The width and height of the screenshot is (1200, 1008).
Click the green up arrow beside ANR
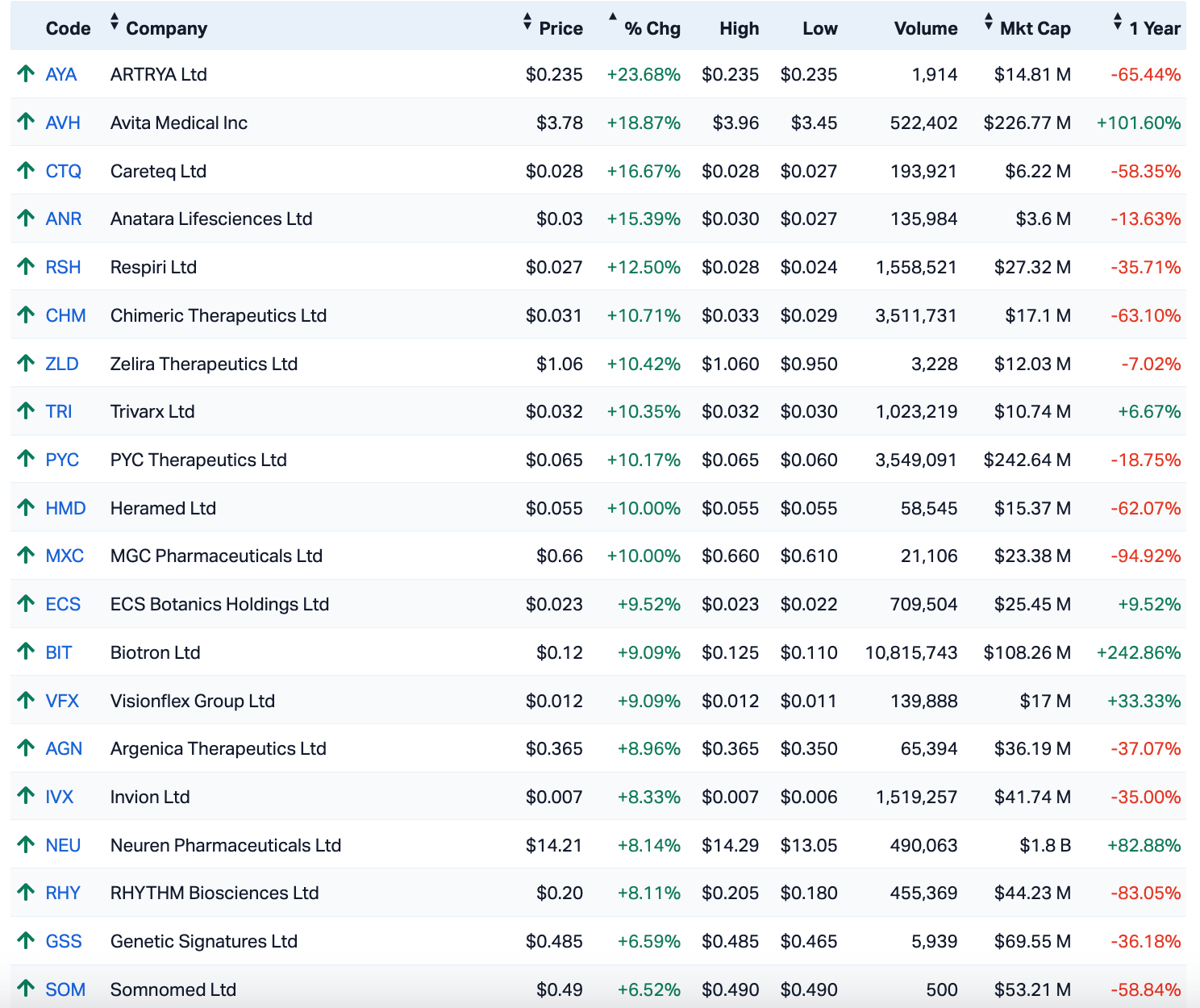pyautogui.click(x=26, y=218)
